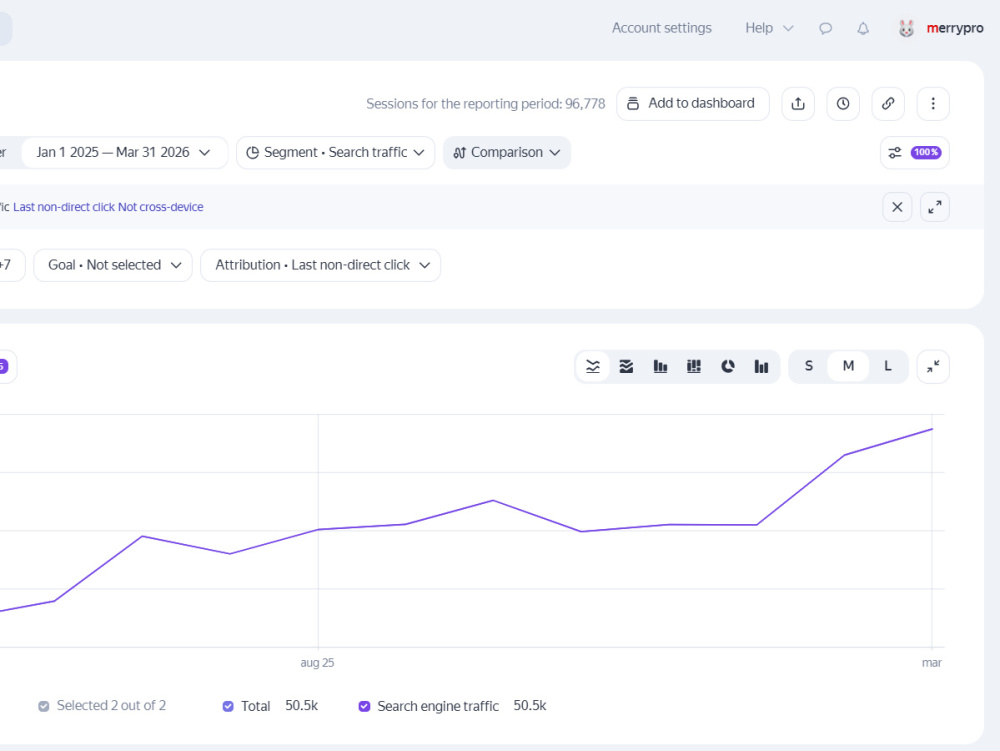This screenshot has height=751, width=1000.
Task: Click Sessions for the reporting period text
Action: pos(485,104)
